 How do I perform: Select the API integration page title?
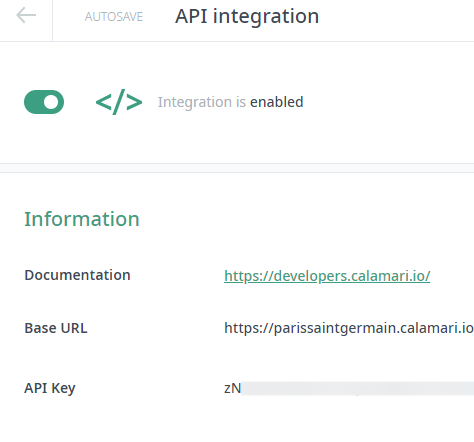(x=247, y=16)
